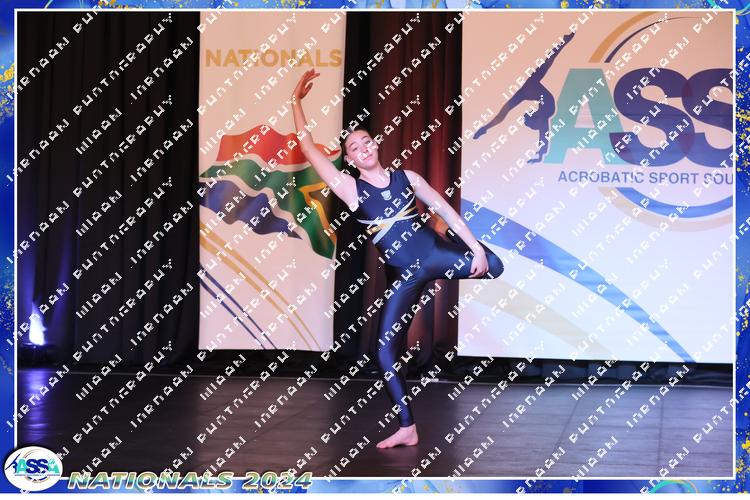
Task: Click the ASSA logo in bottom-left corner
Action: click(32, 468)
